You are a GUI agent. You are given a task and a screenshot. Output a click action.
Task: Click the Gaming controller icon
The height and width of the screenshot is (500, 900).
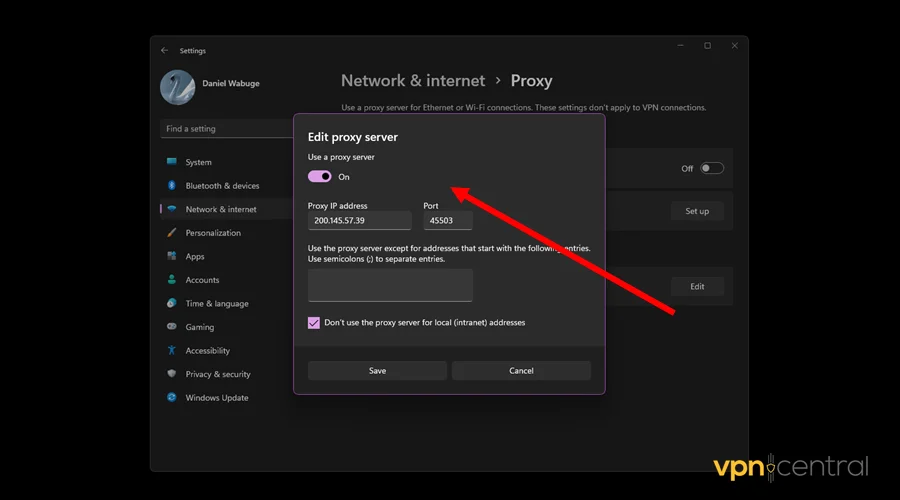click(172, 327)
